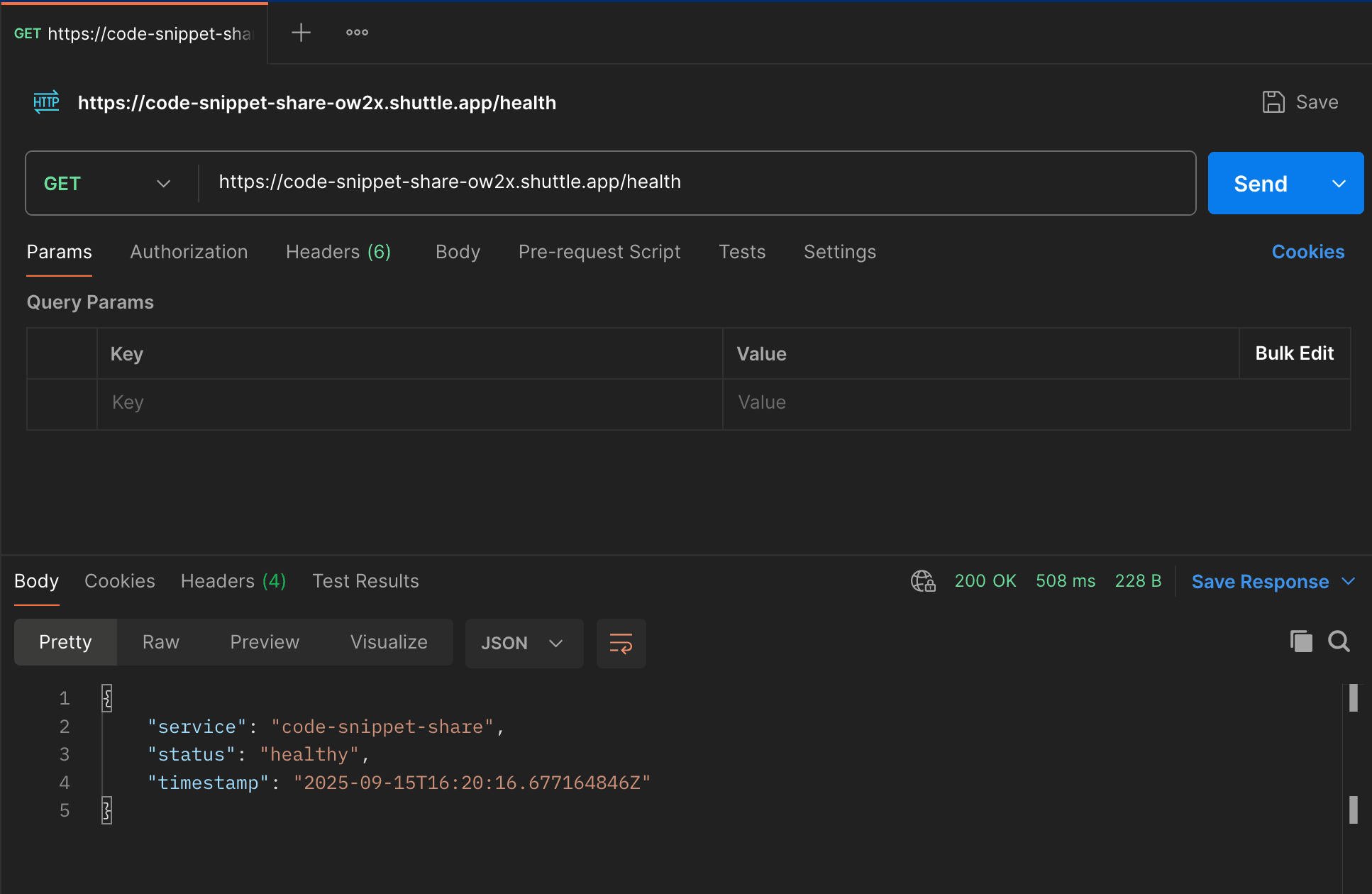The image size is (1372, 894).
Task: Open a new request tab with plus icon
Action: point(300,32)
